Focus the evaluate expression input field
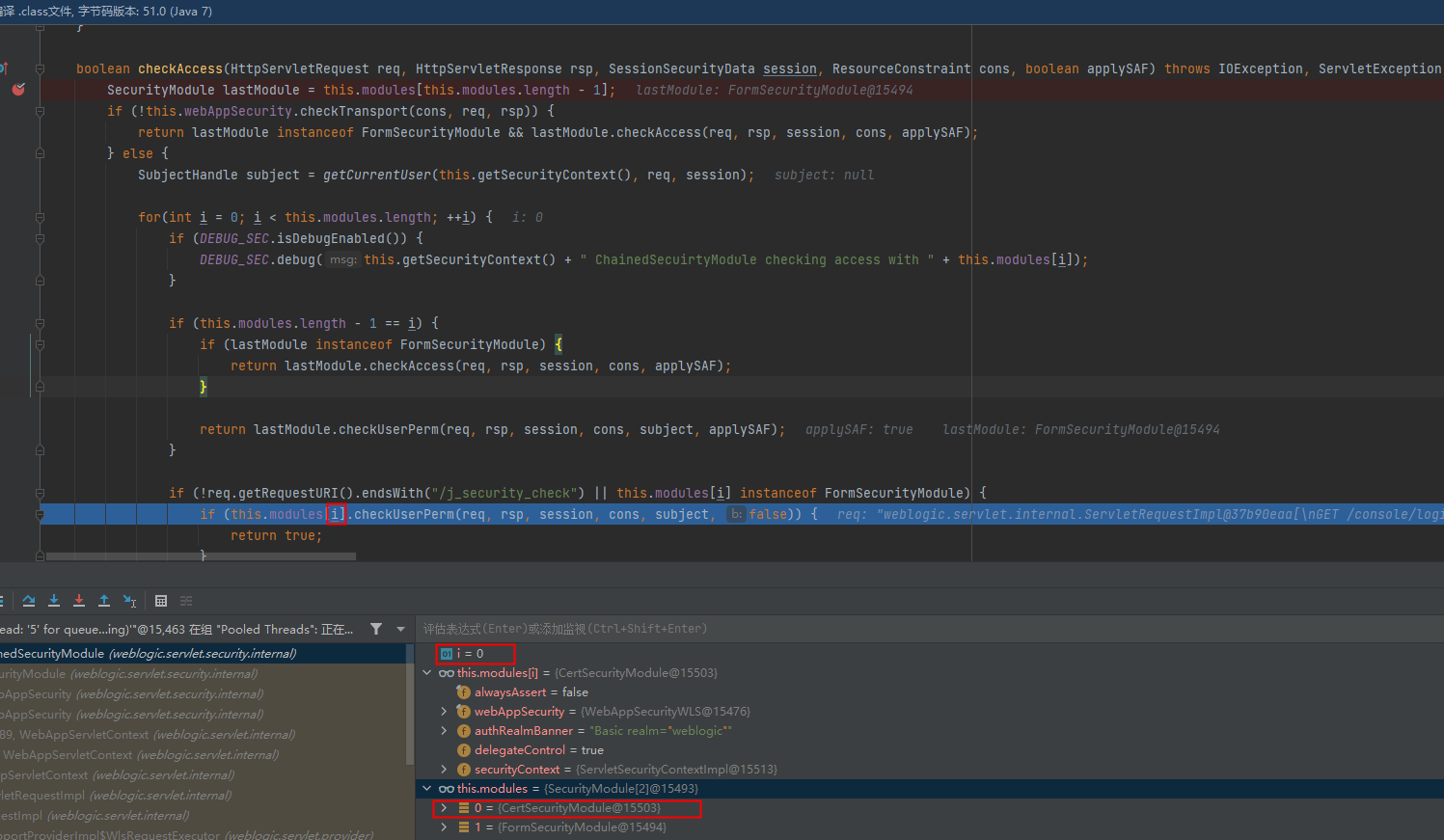1444x840 pixels. [x=930, y=629]
